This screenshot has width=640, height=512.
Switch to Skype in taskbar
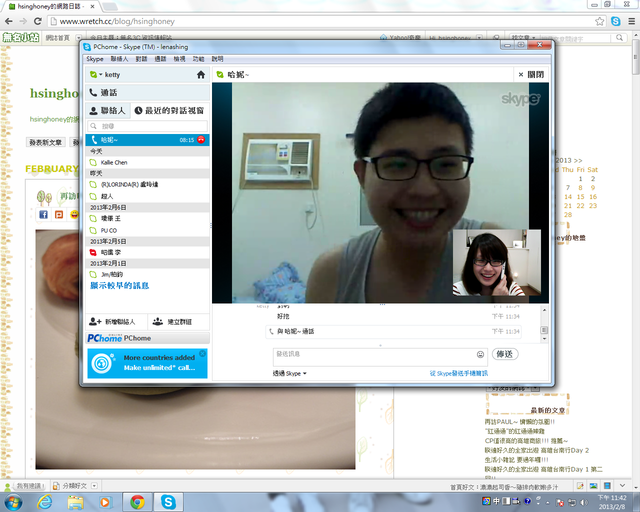[x=168, y=502]
